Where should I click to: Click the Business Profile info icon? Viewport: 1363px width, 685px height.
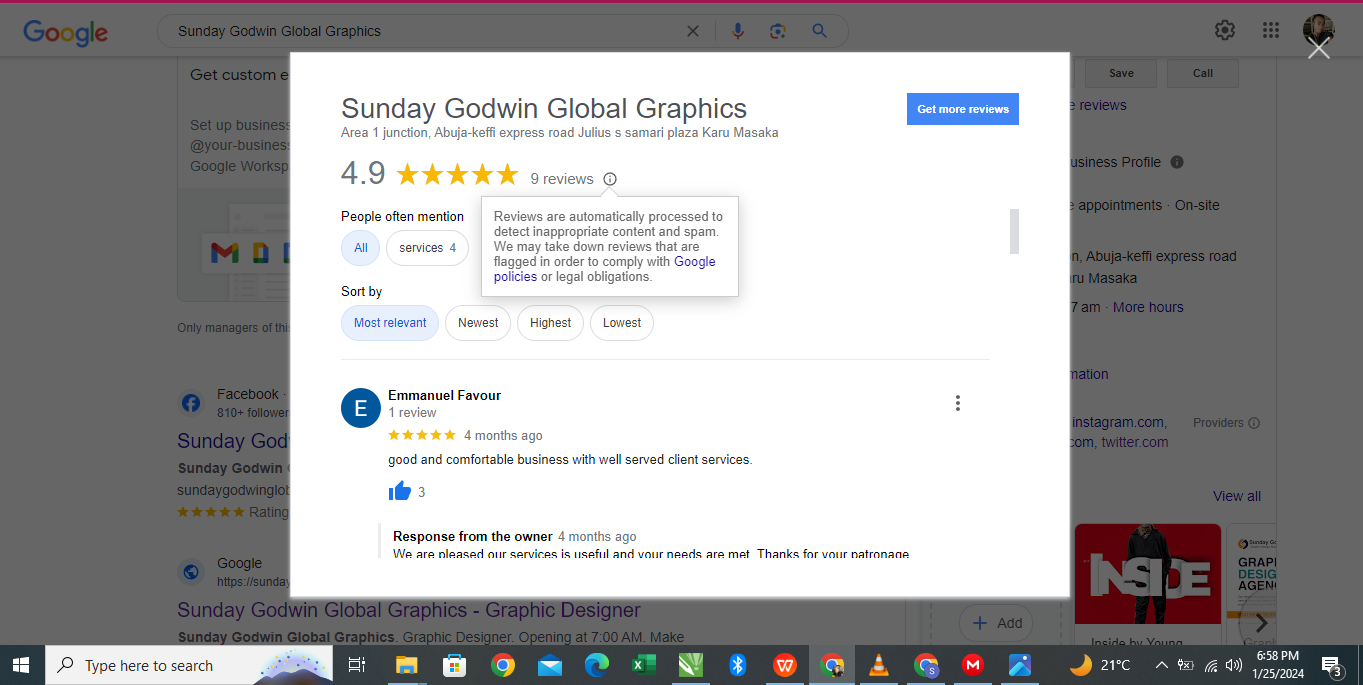1177,162
